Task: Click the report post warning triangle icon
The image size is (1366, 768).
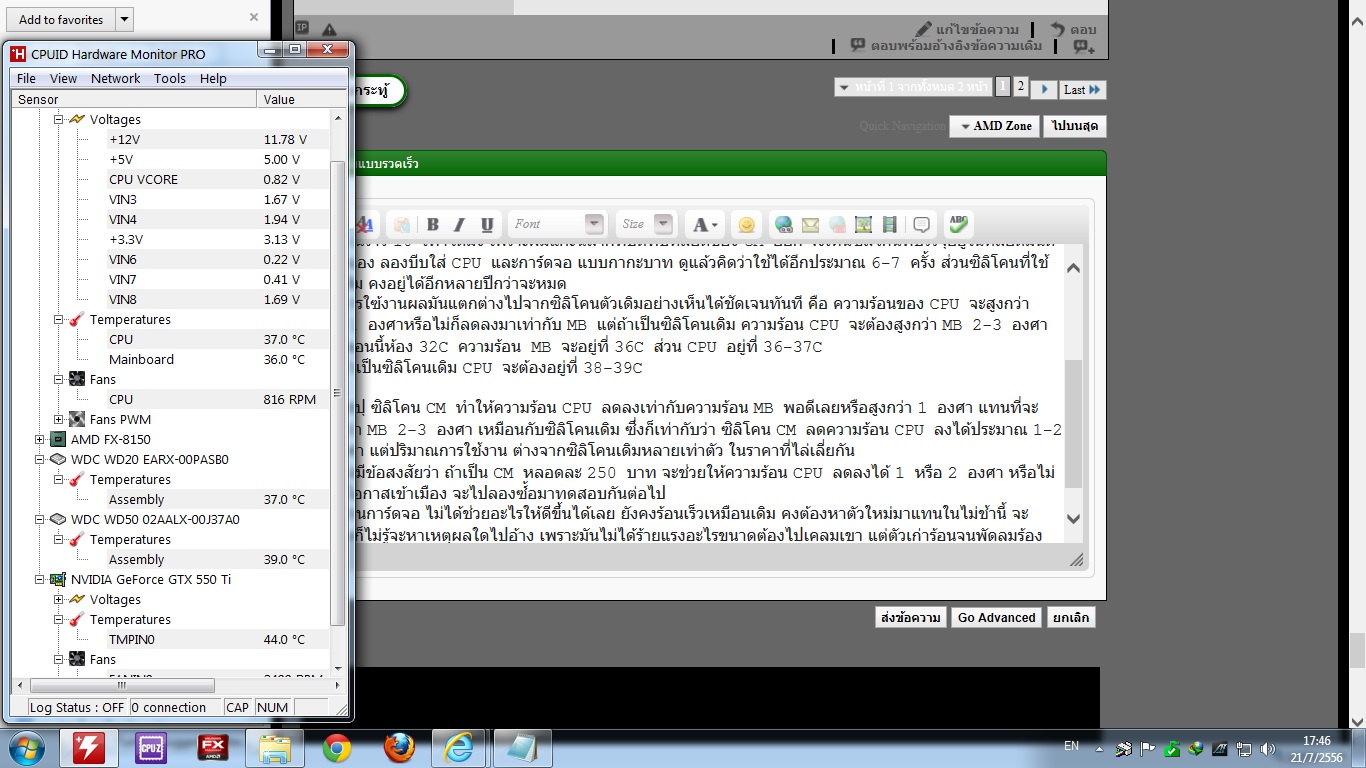Action: (x=329, y=30)
